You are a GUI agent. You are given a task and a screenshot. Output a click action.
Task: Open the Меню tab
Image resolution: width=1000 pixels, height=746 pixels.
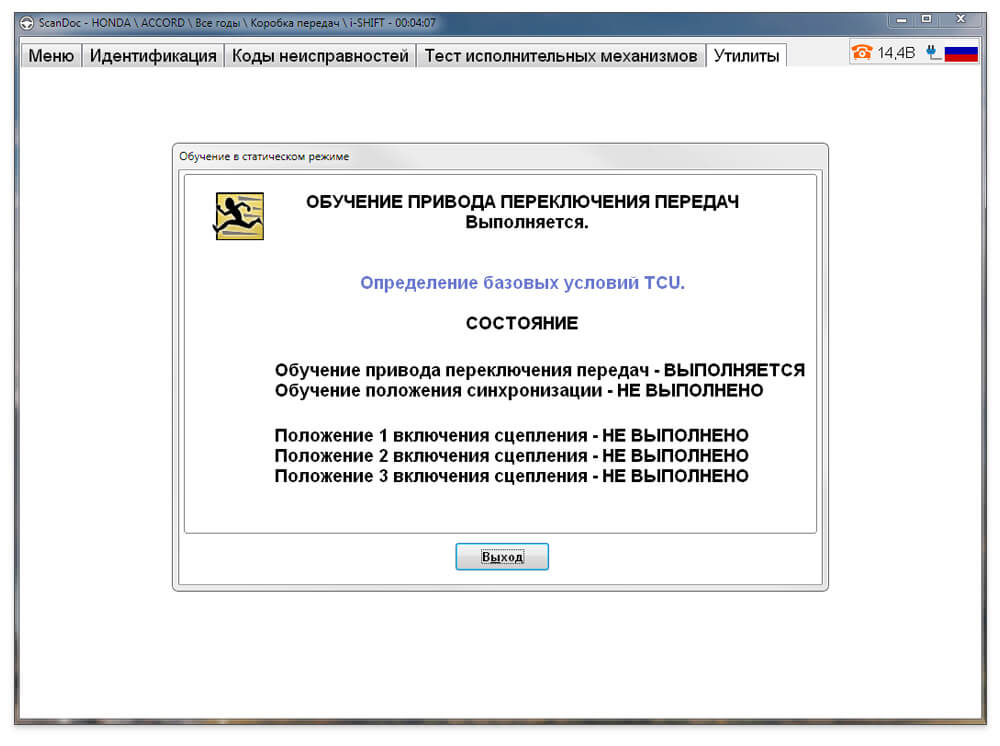click(51, 55)
